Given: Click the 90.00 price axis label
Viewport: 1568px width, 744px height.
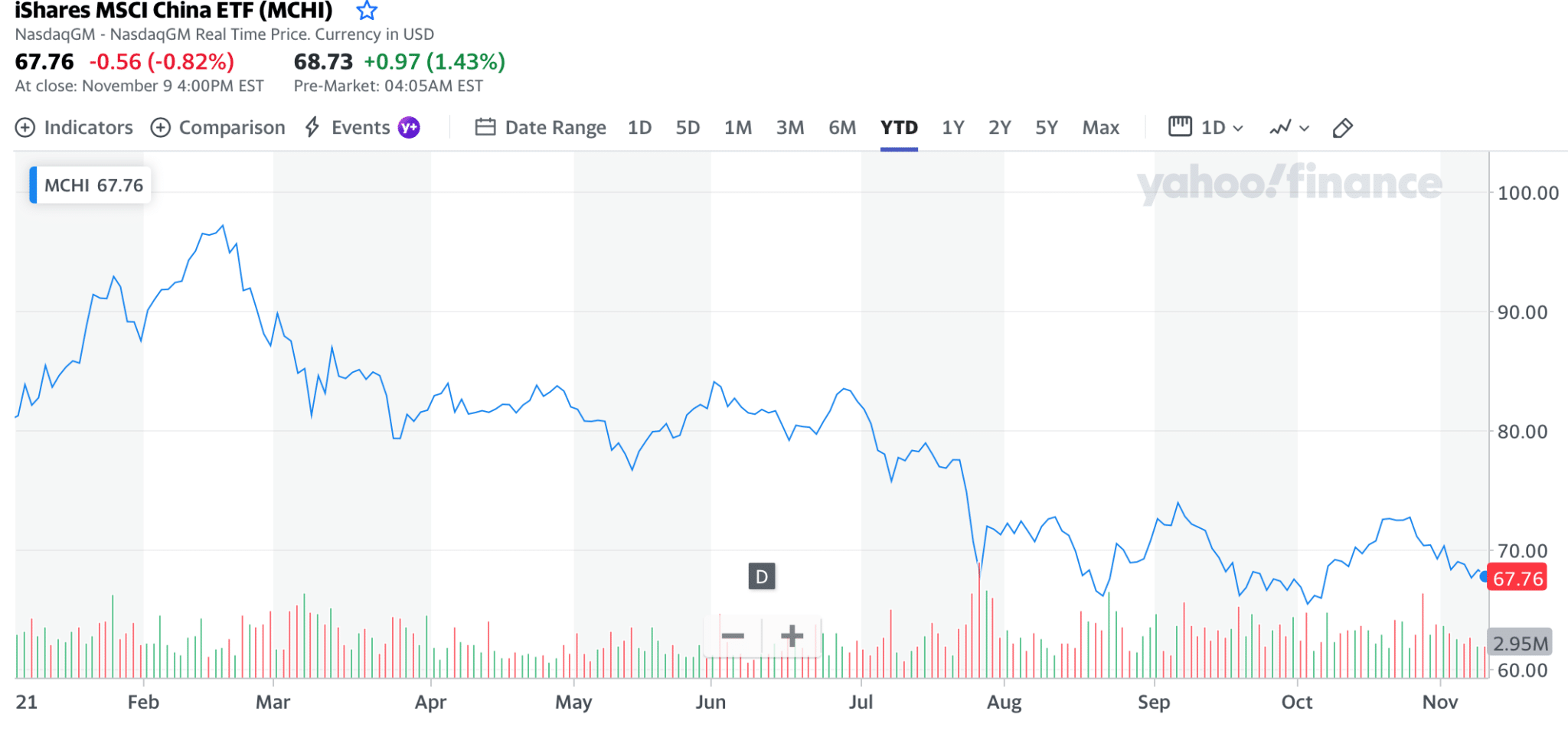Looking at the screenshot, I should point(1522,312).
